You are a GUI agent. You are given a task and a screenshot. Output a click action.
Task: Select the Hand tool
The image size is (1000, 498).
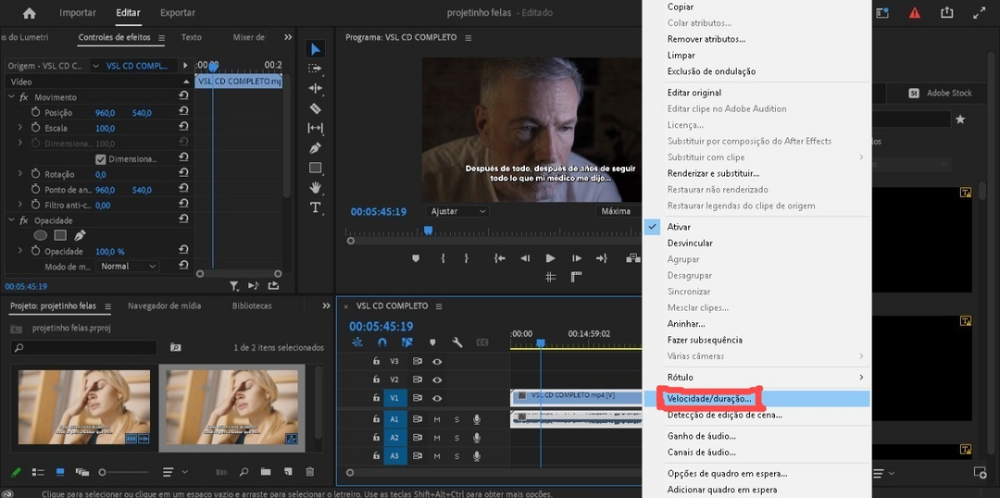315,187
